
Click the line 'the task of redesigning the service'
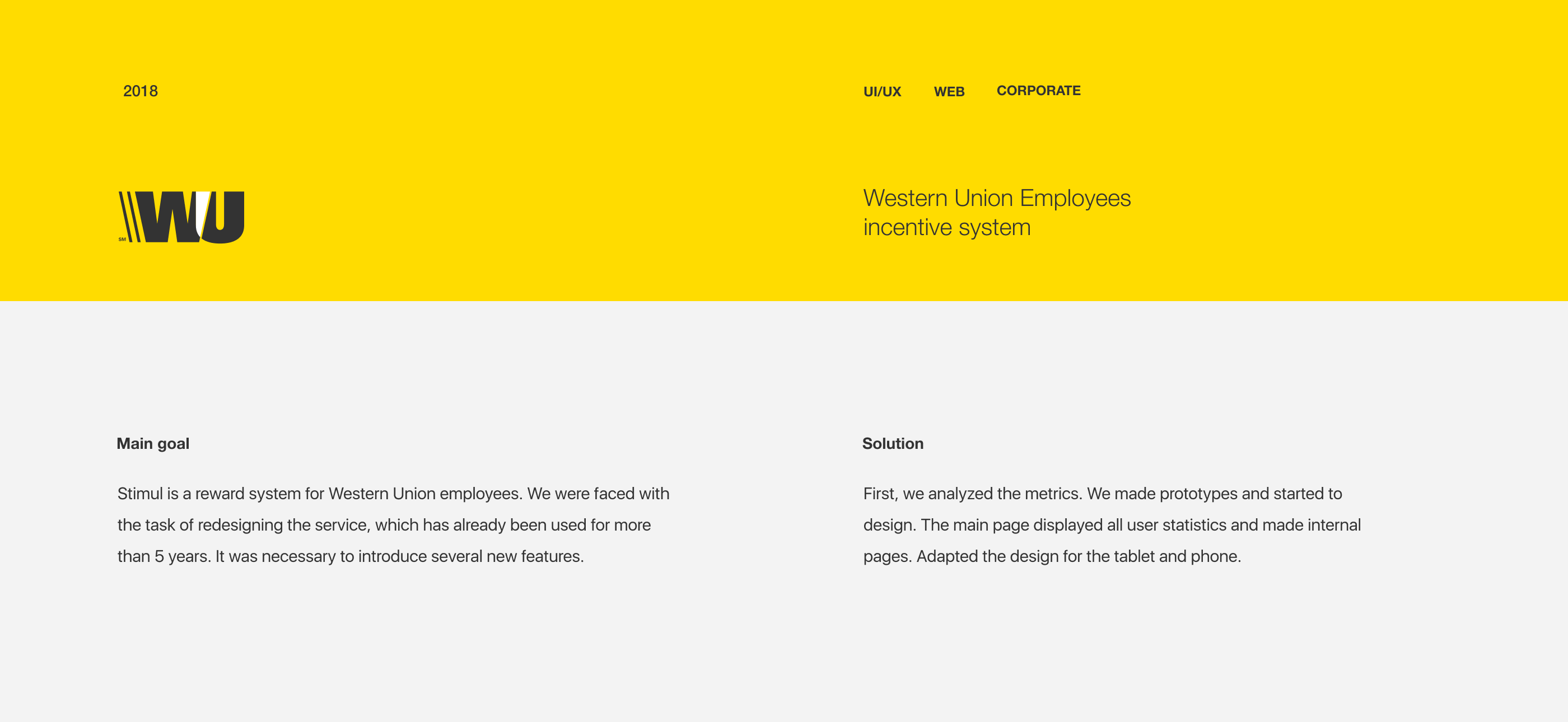384,525
